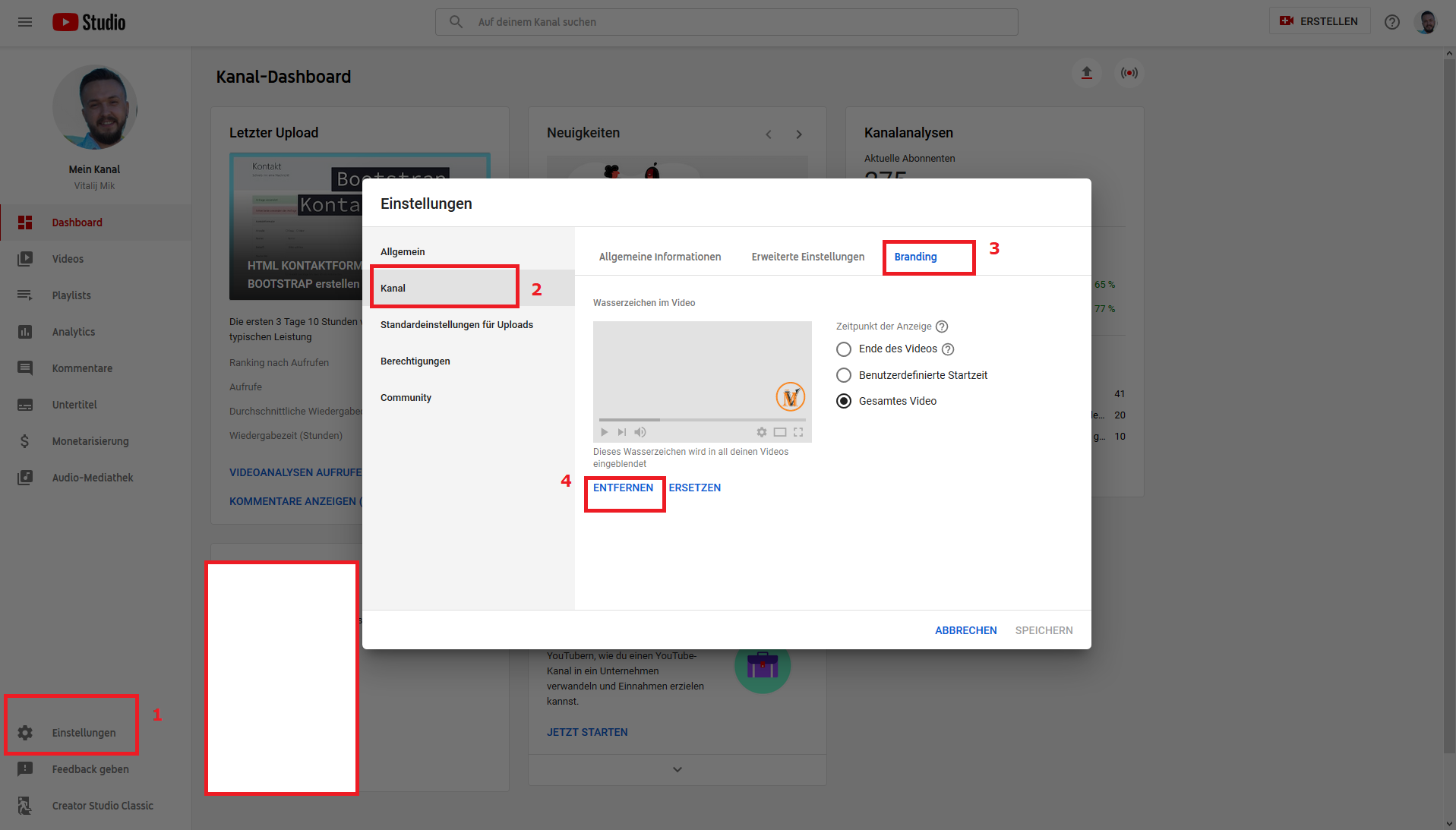The image size is (1456, 830).
Task: Click the play icon in watermark preview
Action: pyautogui.click(x=605, y=432)
